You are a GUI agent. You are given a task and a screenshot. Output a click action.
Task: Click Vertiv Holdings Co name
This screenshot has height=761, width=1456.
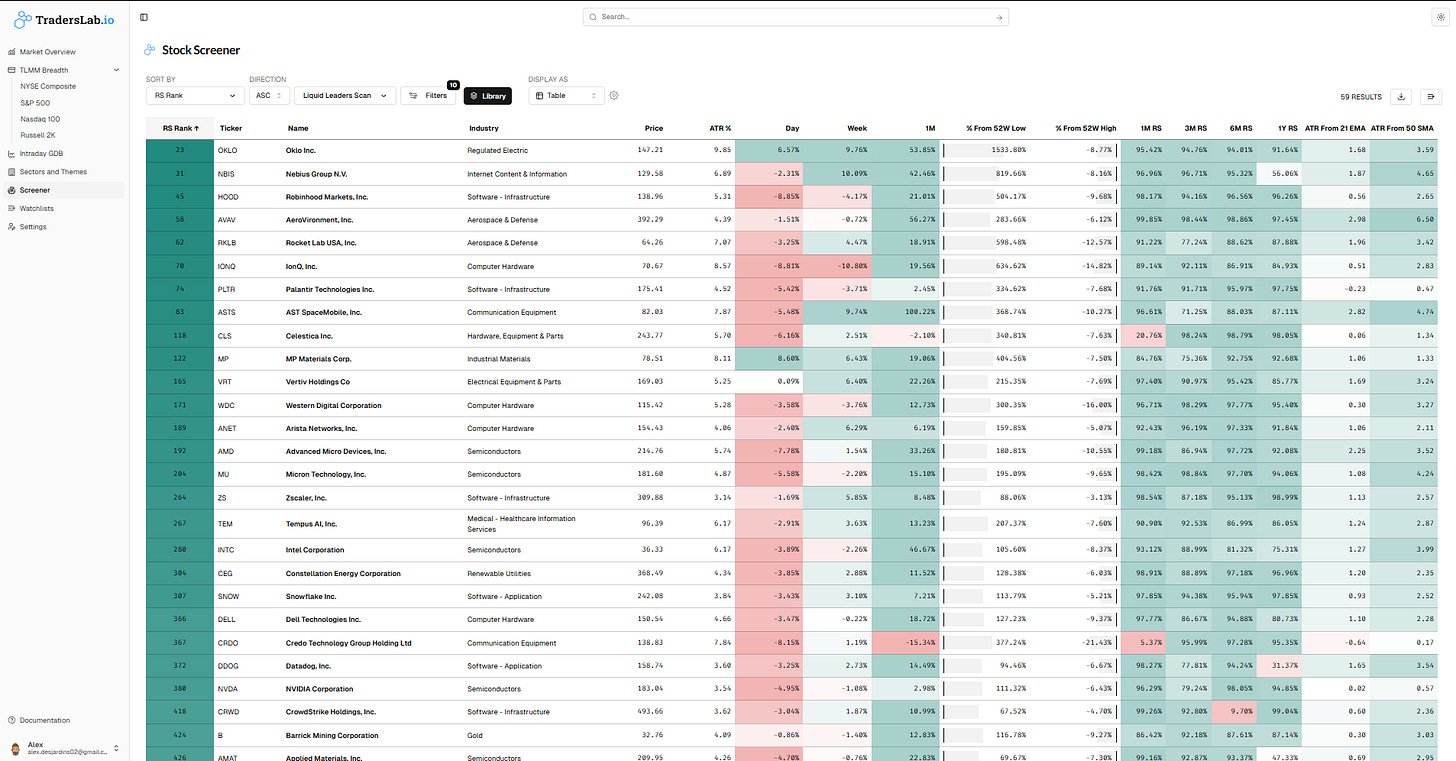[318, 382]
